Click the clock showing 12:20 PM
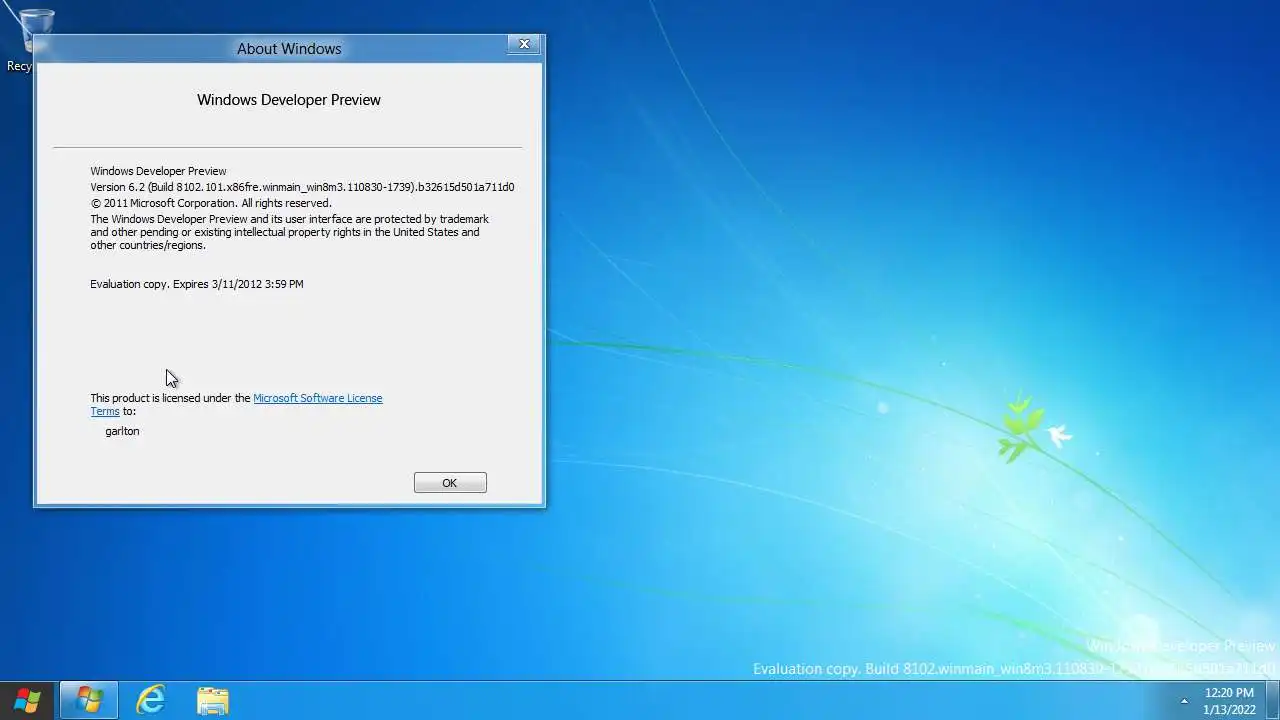 pyautogui.click(x=1229, y=693)
